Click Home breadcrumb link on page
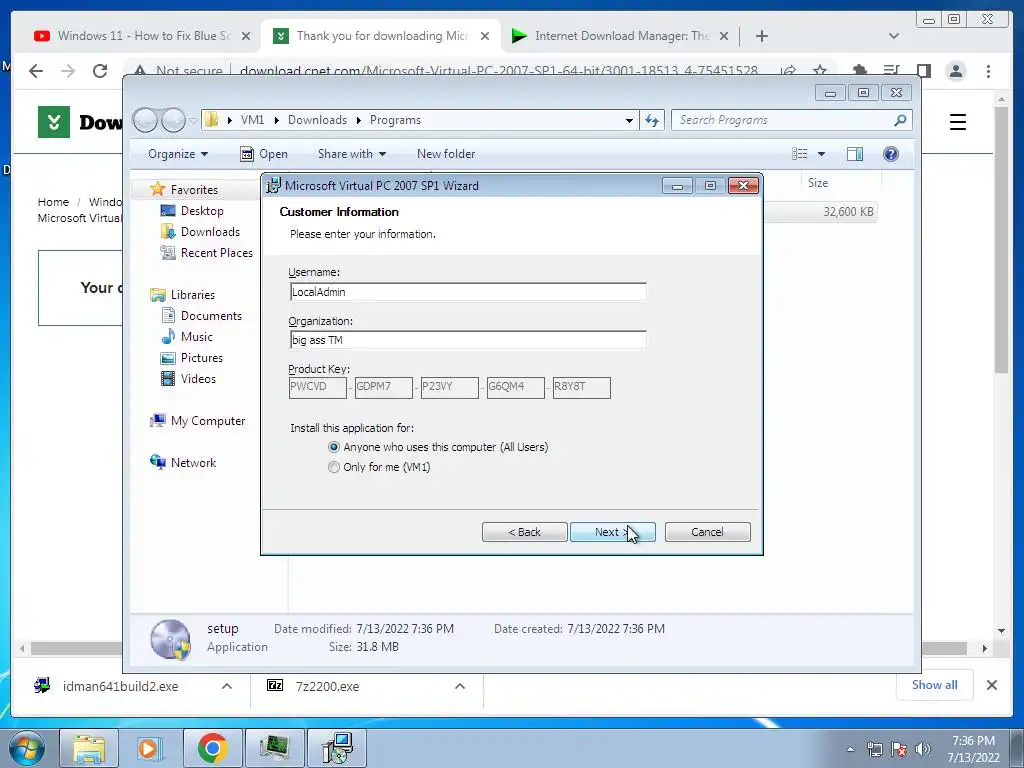 coord(53,202)
